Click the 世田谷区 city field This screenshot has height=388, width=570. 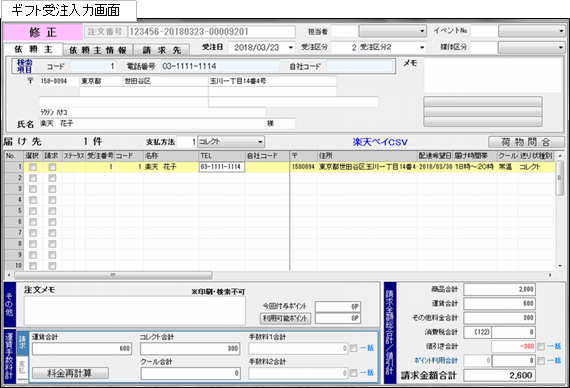coord(165,81)
